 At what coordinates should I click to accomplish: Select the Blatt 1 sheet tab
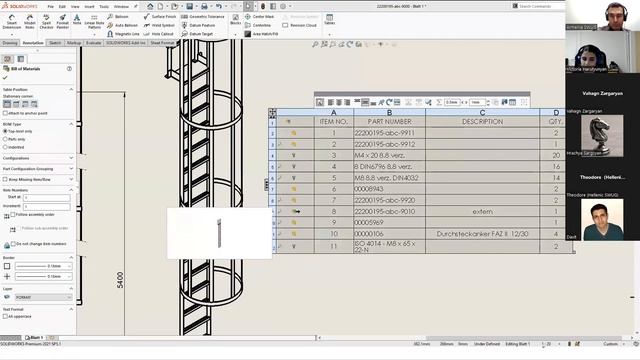[34, 338]
